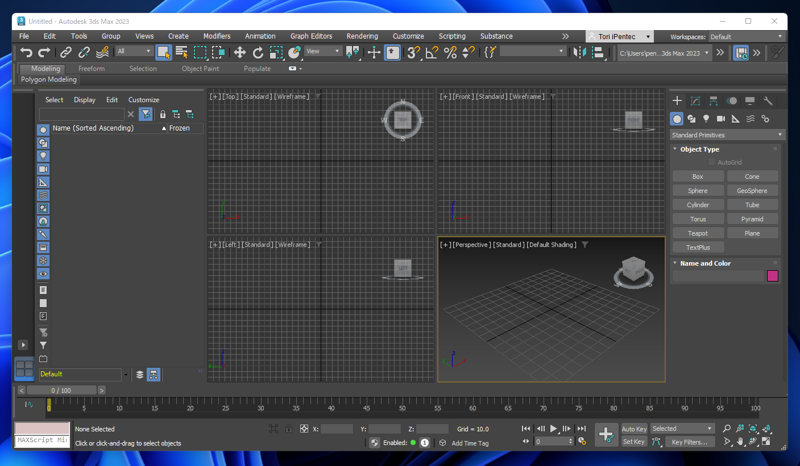The height and width of the screenshot is (466, 800).
Task: Select the Lights category icon
Action: click(x=706, y=119)
